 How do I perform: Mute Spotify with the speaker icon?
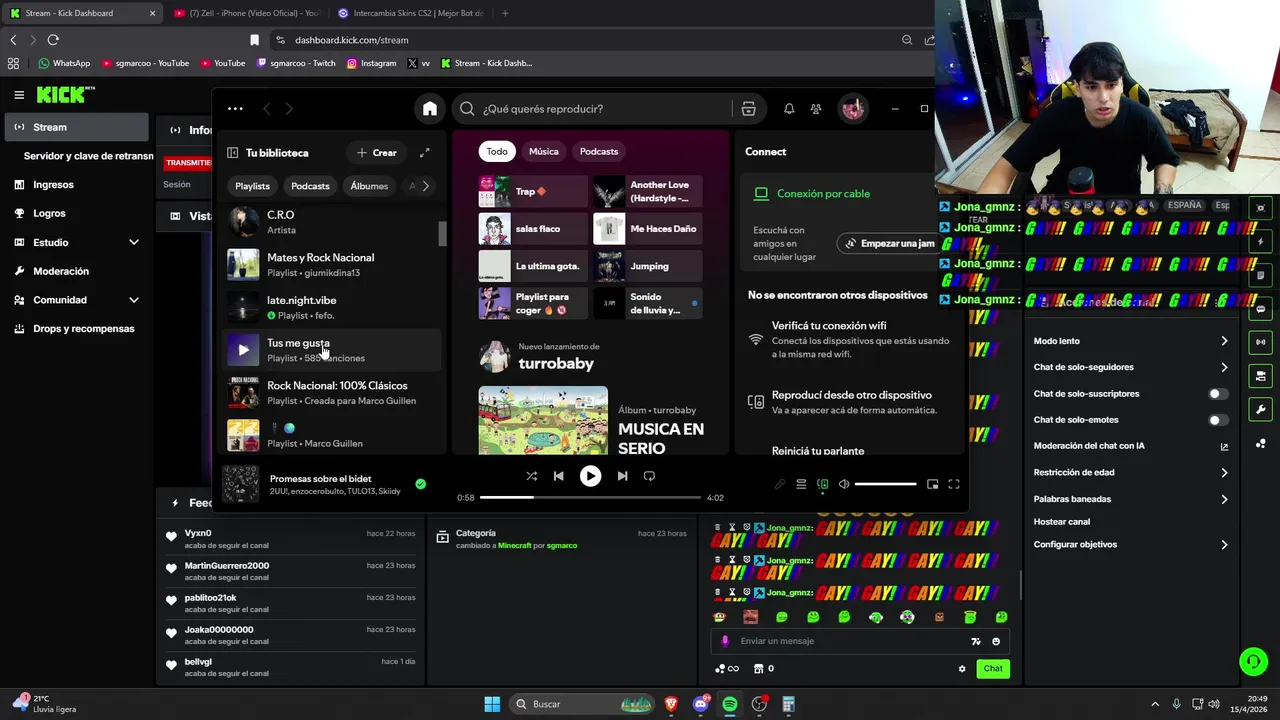click(x=844, y=484)
